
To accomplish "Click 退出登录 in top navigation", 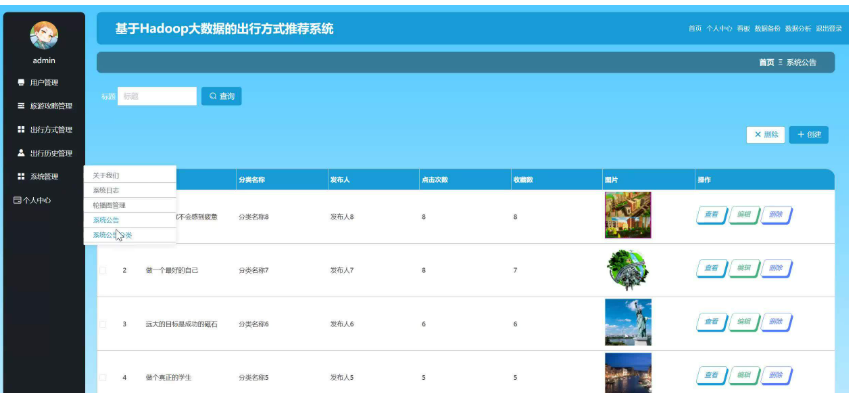I will 829,29.
